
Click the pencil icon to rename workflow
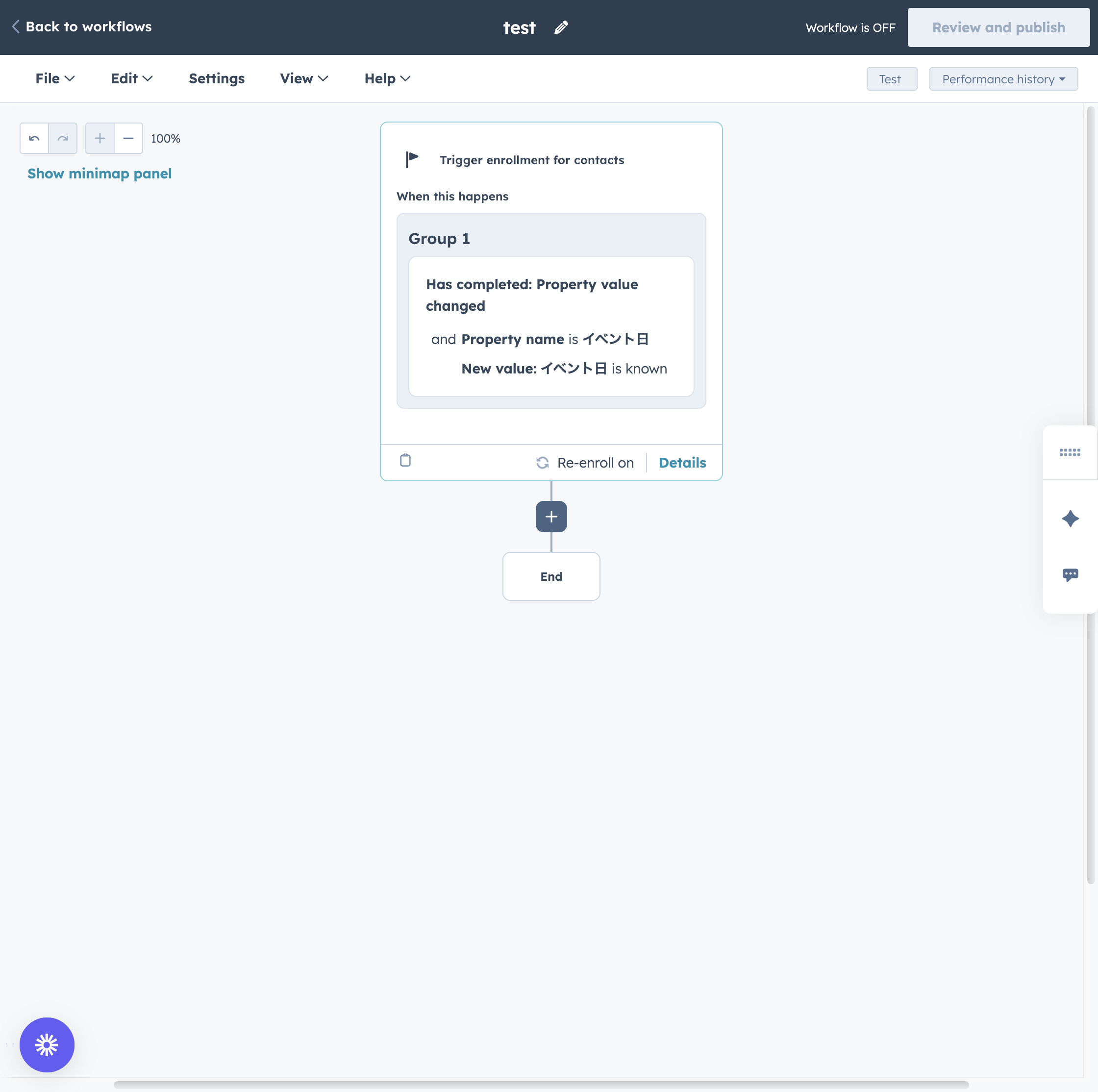pos(561,27)
